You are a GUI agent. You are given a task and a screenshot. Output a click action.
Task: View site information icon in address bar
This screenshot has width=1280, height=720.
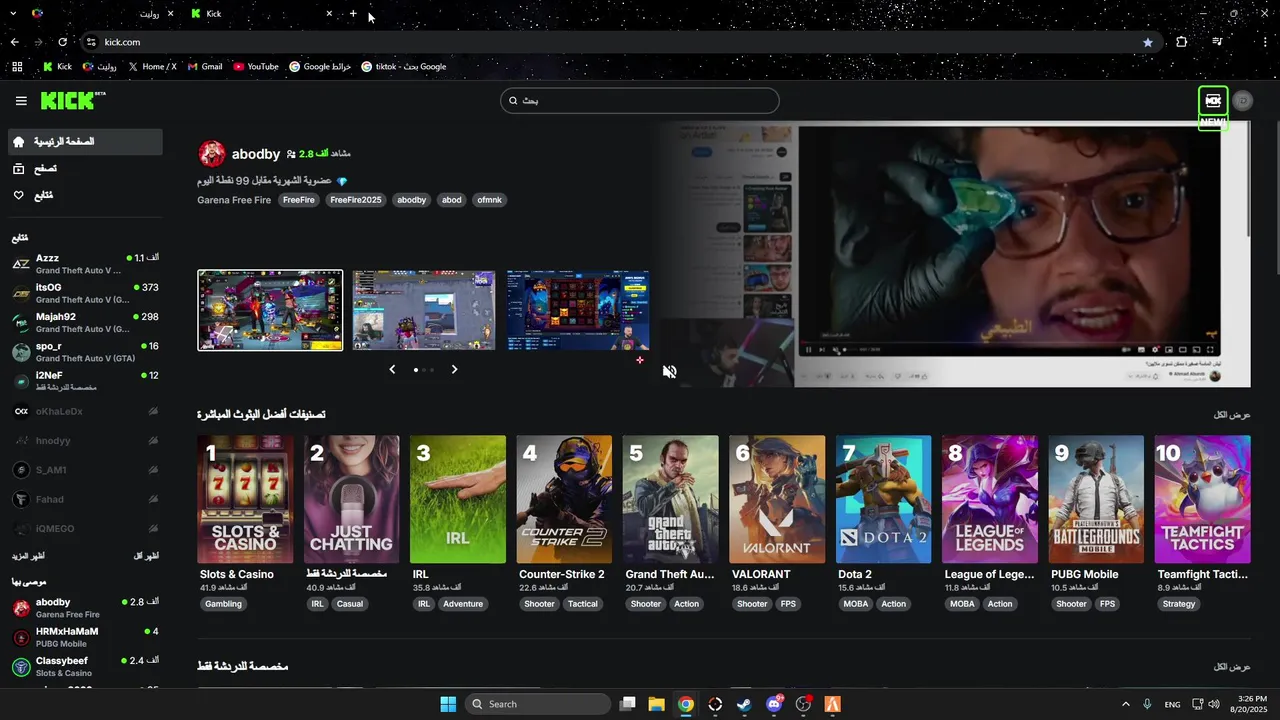91,42
